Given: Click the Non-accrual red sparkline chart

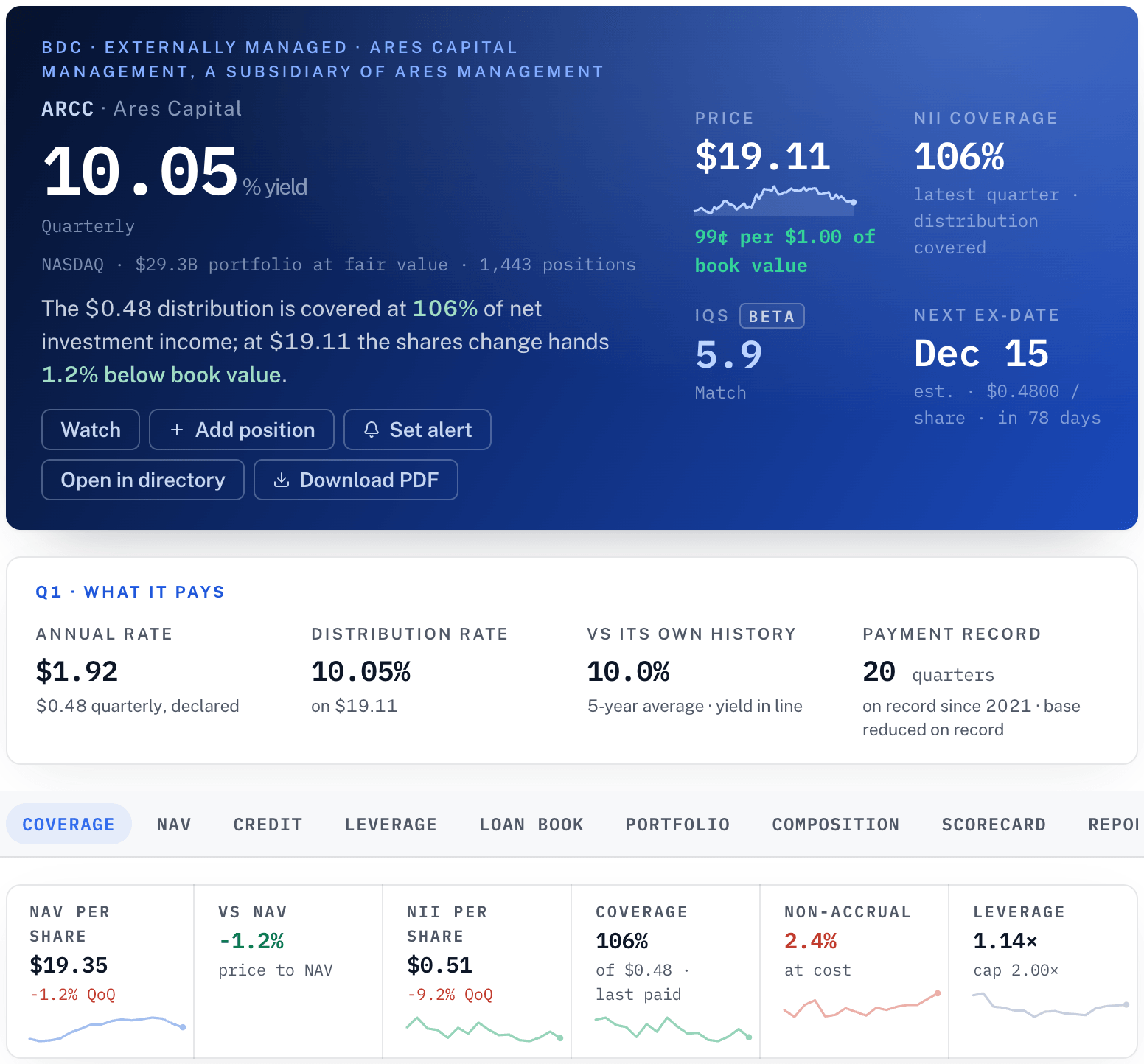Looking at the screenshot, I should point(862,1004).
